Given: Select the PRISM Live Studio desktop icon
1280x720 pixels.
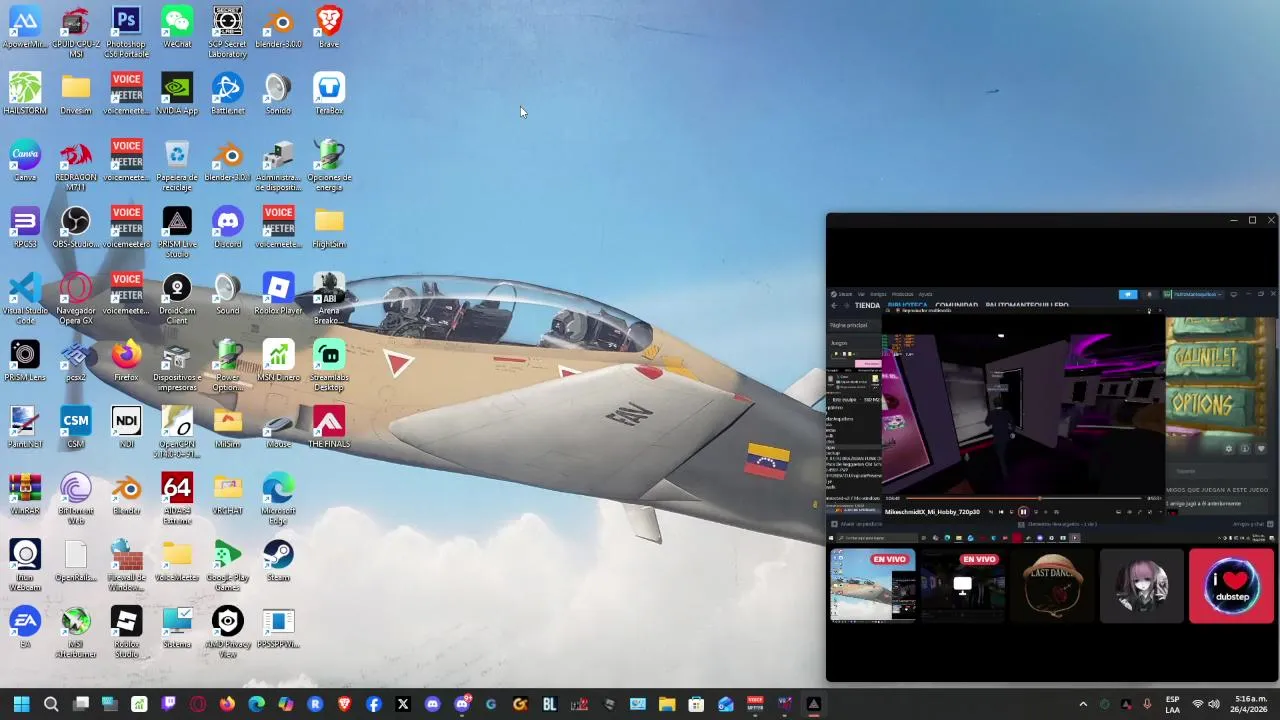Looking at the screenshot, I should click(177, 232).
